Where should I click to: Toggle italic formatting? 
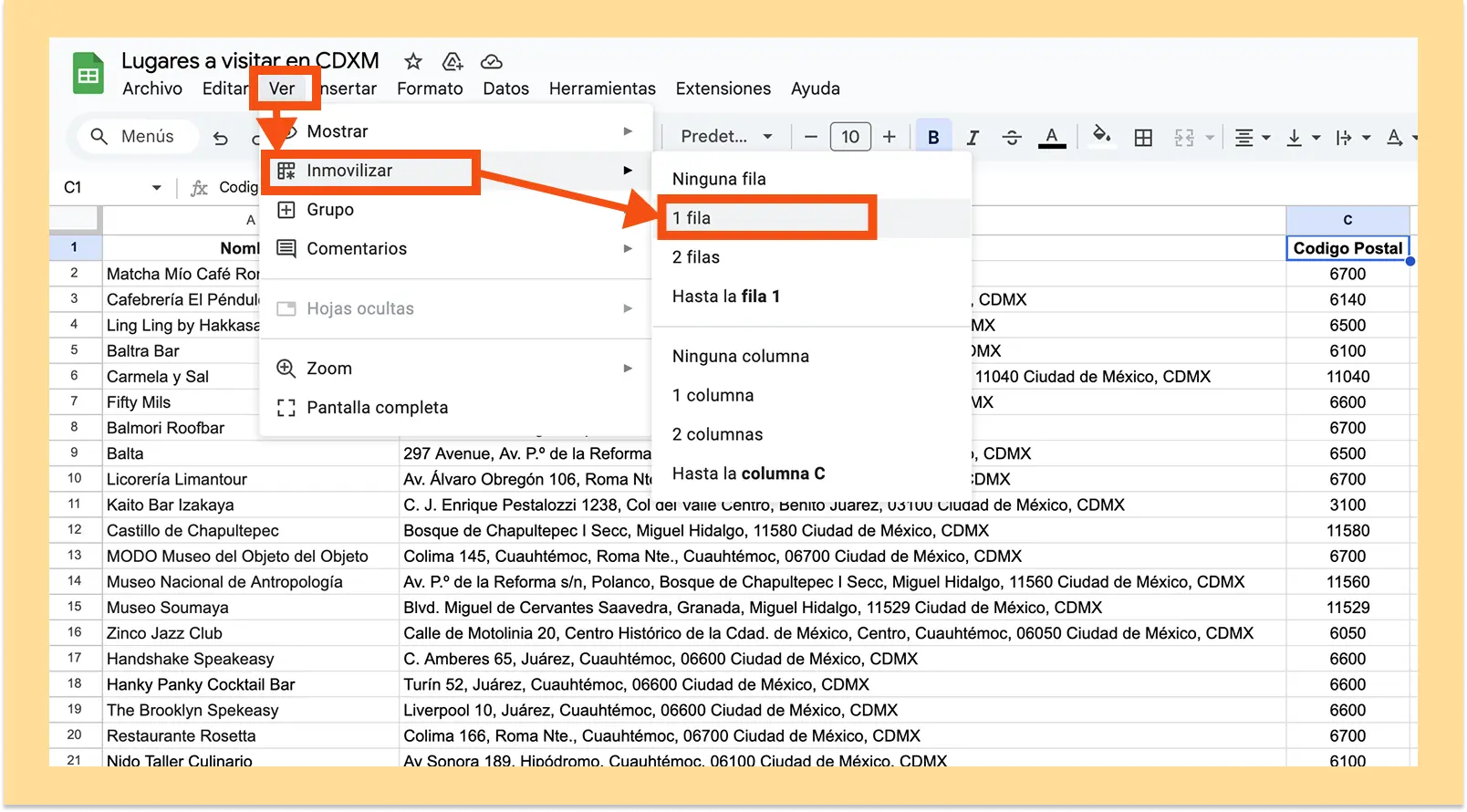tap(973, 137)
